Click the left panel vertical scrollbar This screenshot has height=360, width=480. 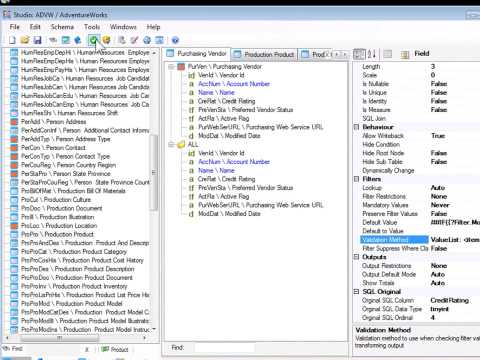[x=154, y=172]
